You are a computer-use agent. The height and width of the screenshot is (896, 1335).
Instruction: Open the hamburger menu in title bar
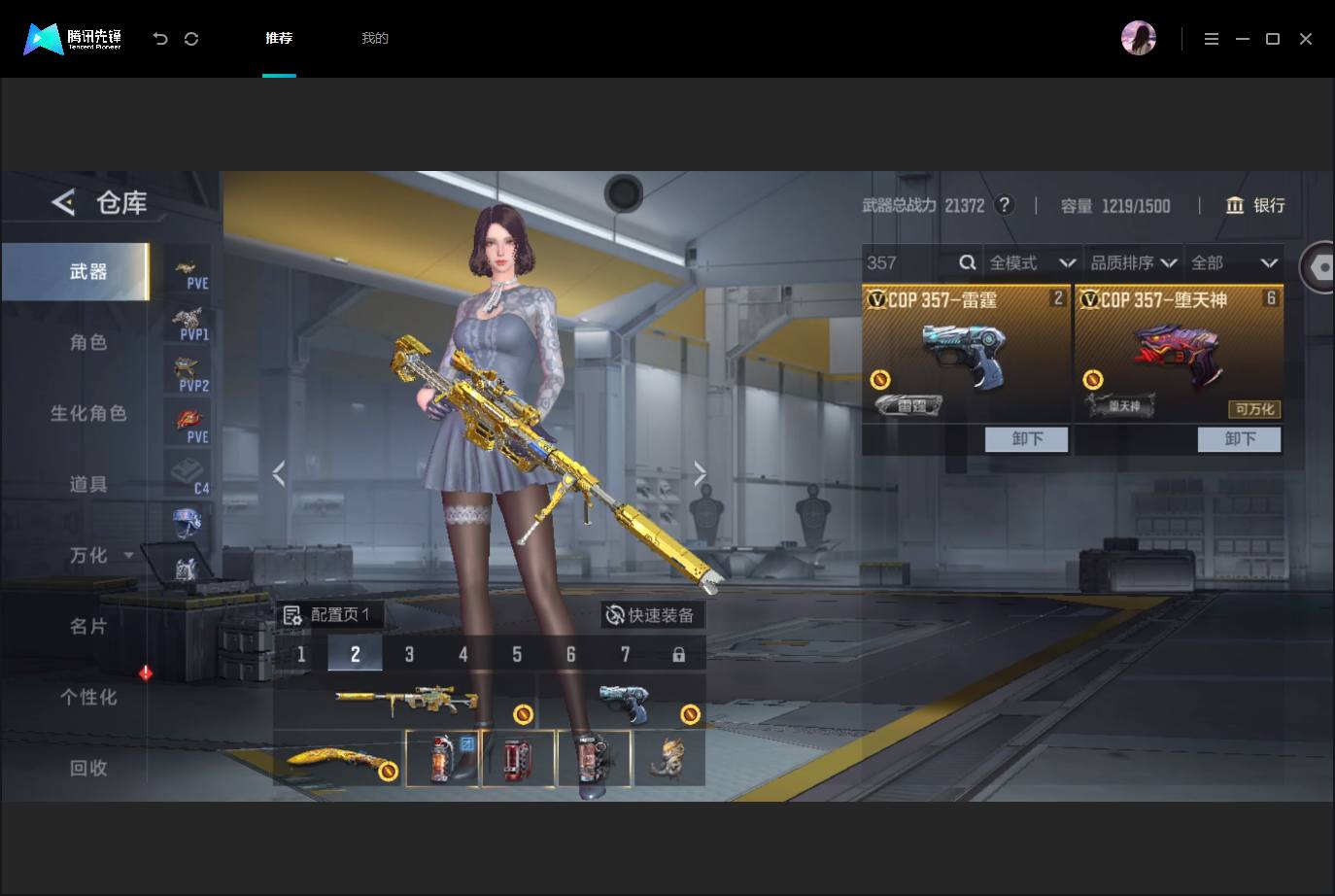[1211, 39]
